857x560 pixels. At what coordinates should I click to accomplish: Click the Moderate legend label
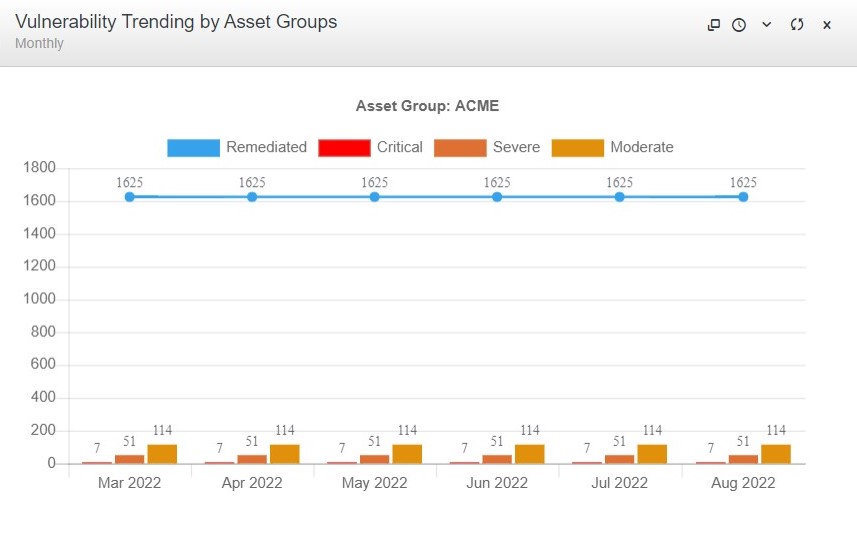point(641,147)
